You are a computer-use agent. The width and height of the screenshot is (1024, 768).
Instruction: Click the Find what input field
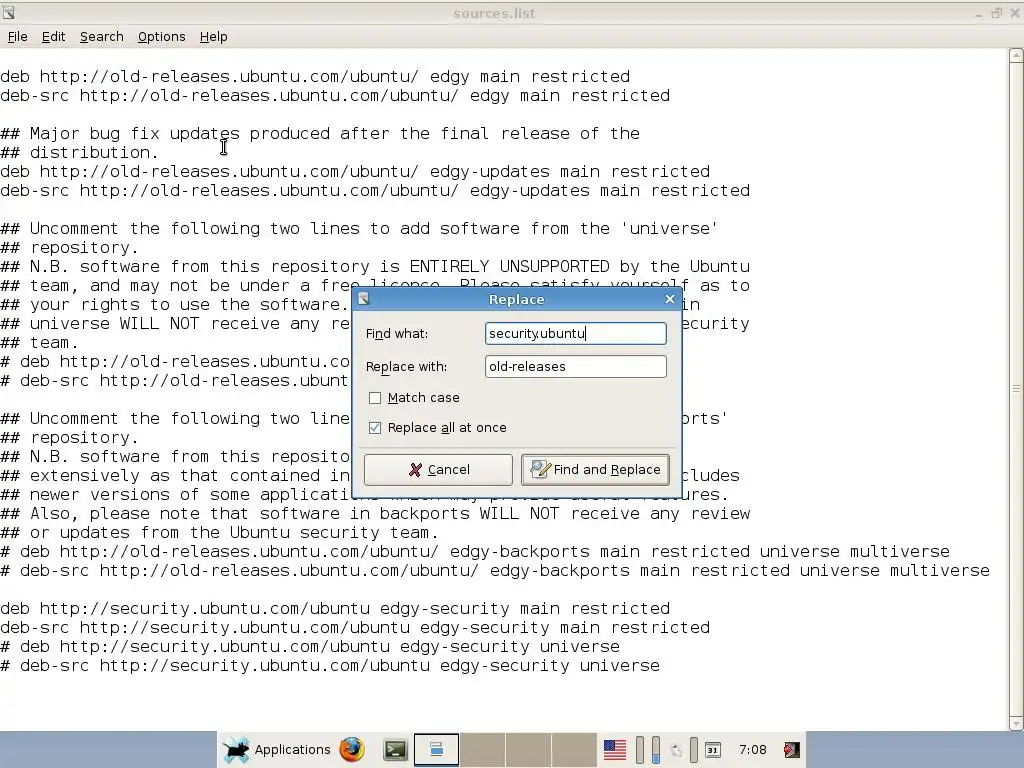pos(575,333)
